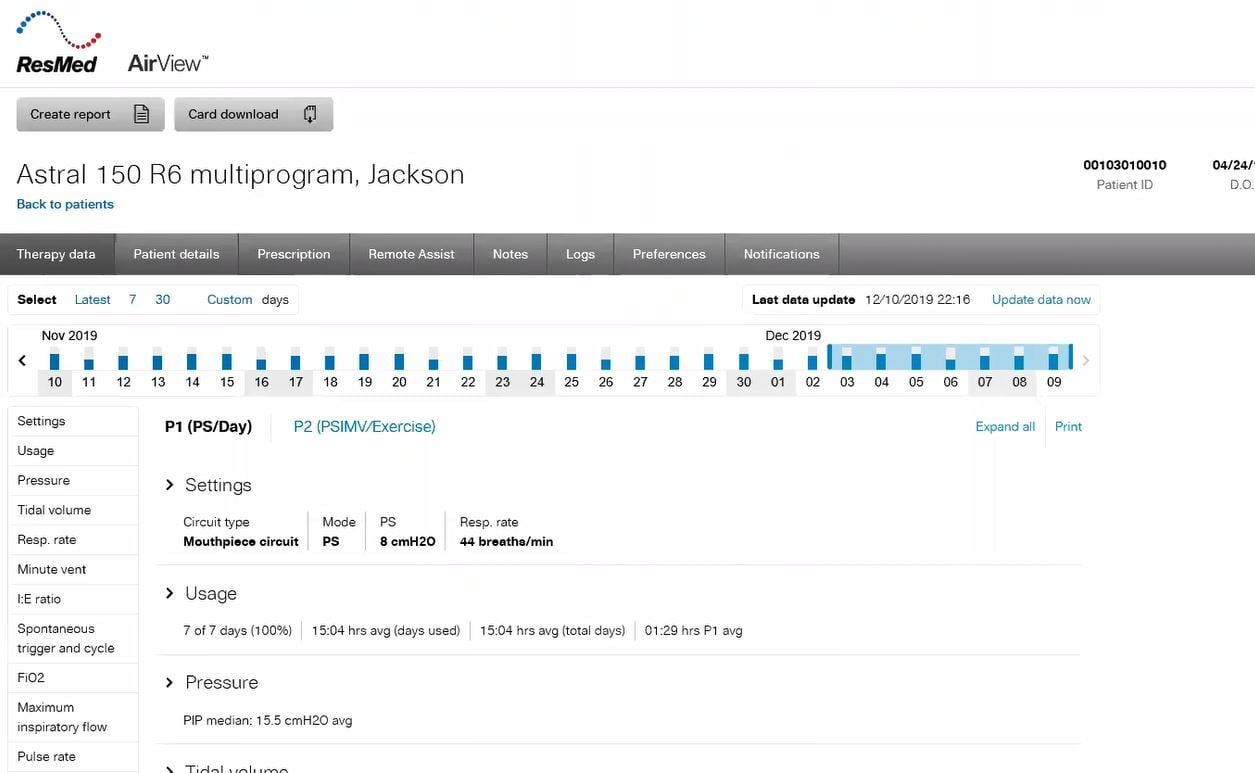Expand the Usage section chevron

point(169,593)
